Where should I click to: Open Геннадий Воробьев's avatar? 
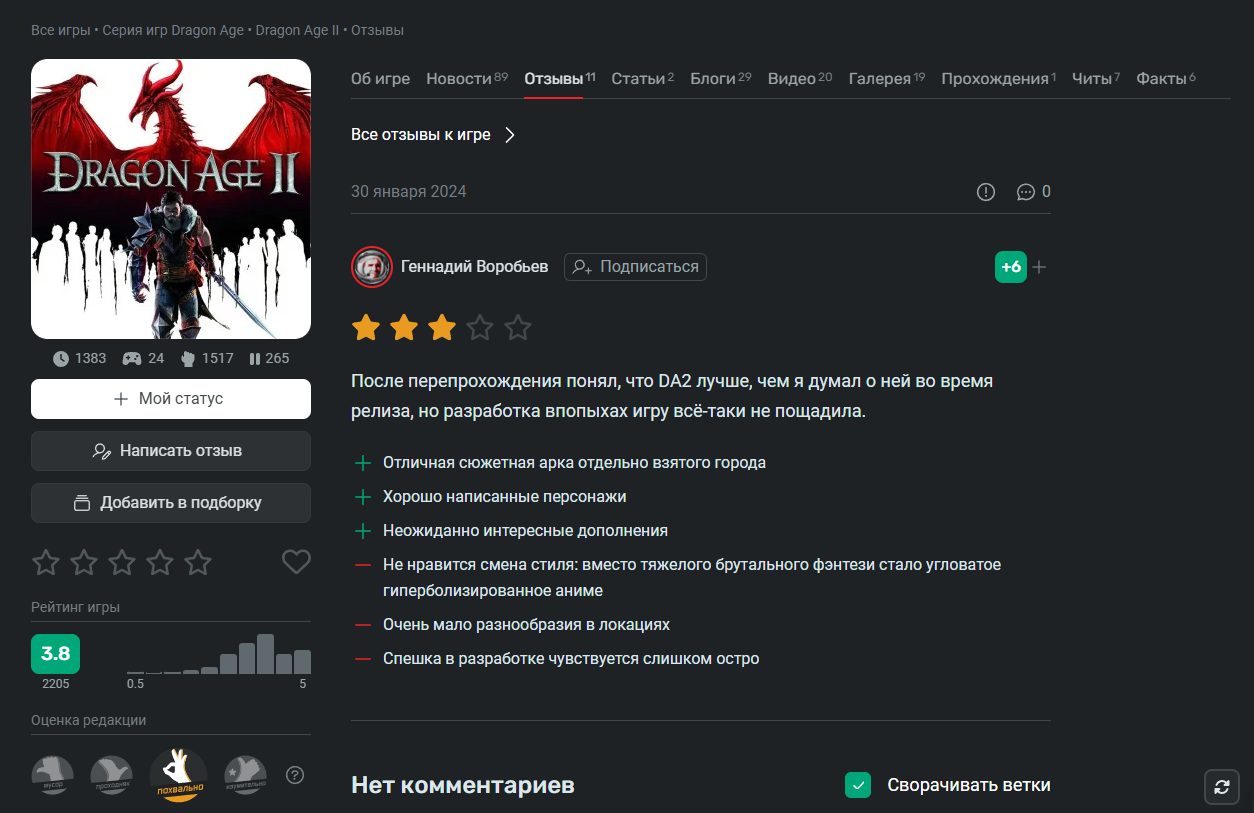(371, 267)
